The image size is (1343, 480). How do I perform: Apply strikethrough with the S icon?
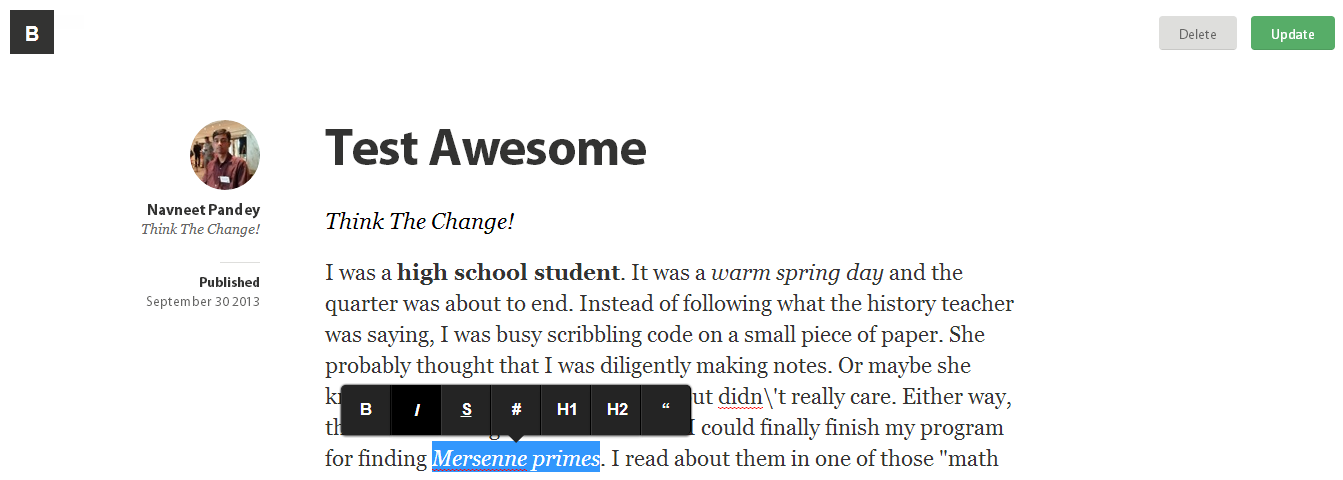(466, 410)
